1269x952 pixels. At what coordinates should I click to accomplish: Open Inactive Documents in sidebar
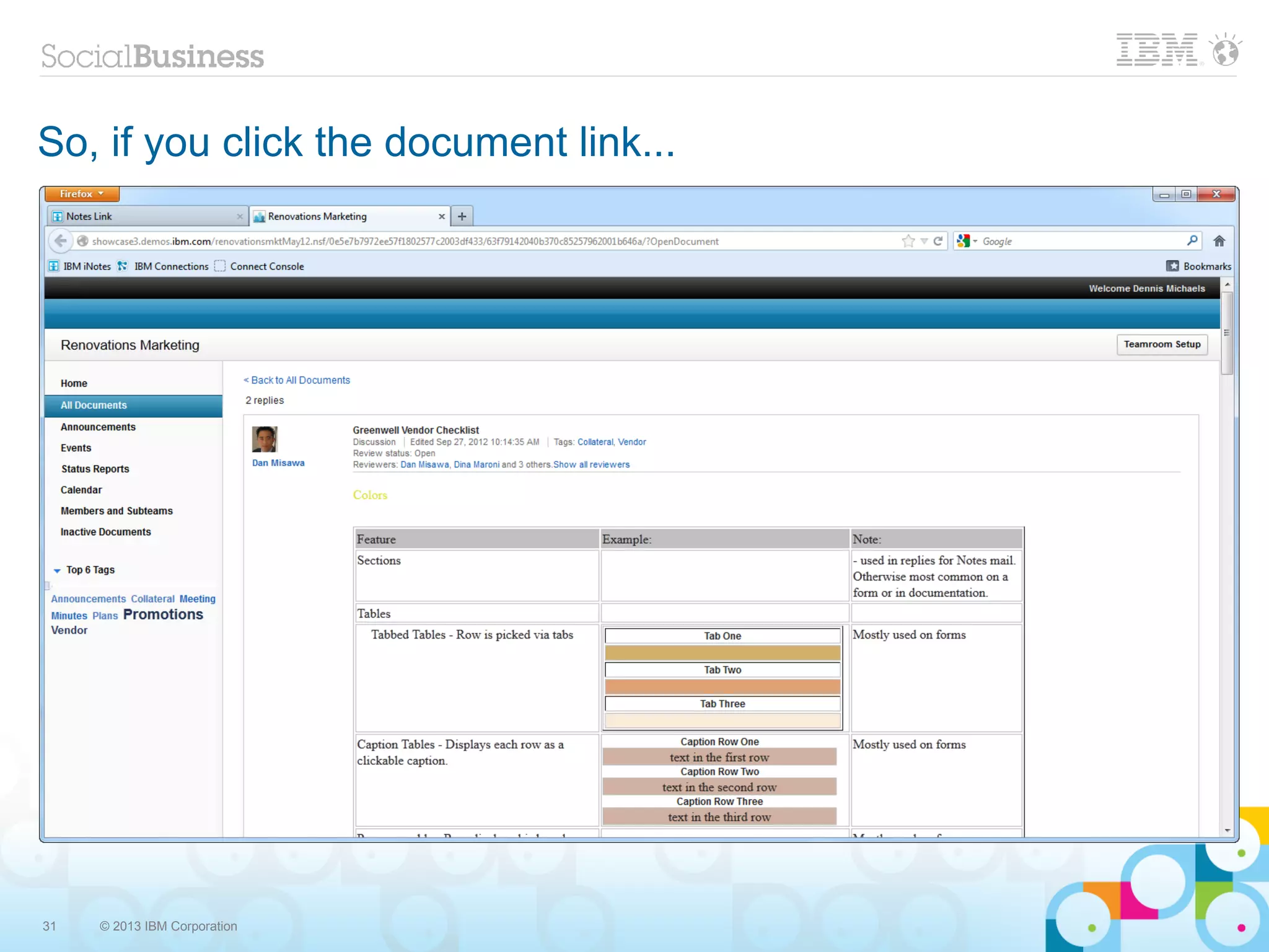pos(105,532)
